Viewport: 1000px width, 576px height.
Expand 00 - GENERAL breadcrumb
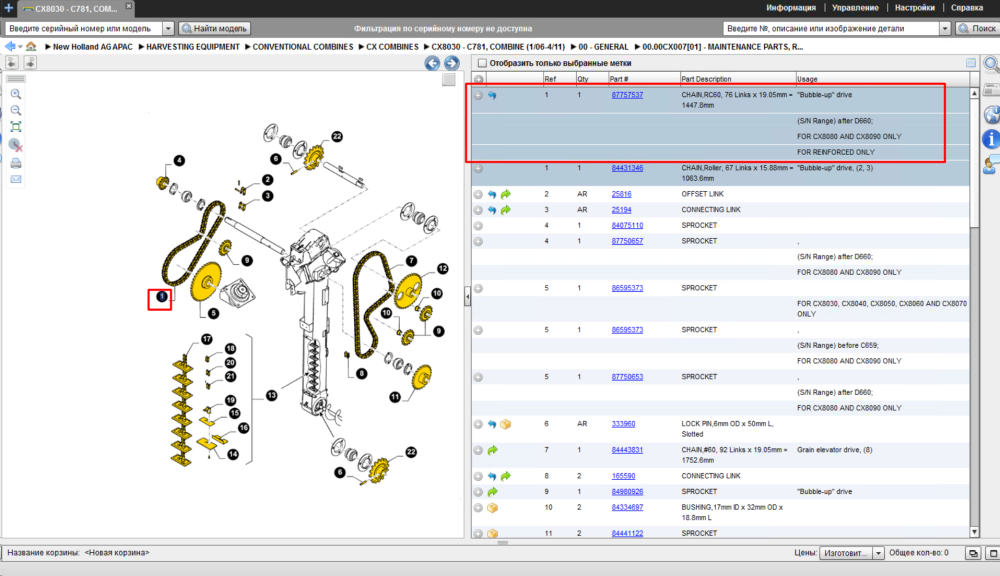coord(573,47)
